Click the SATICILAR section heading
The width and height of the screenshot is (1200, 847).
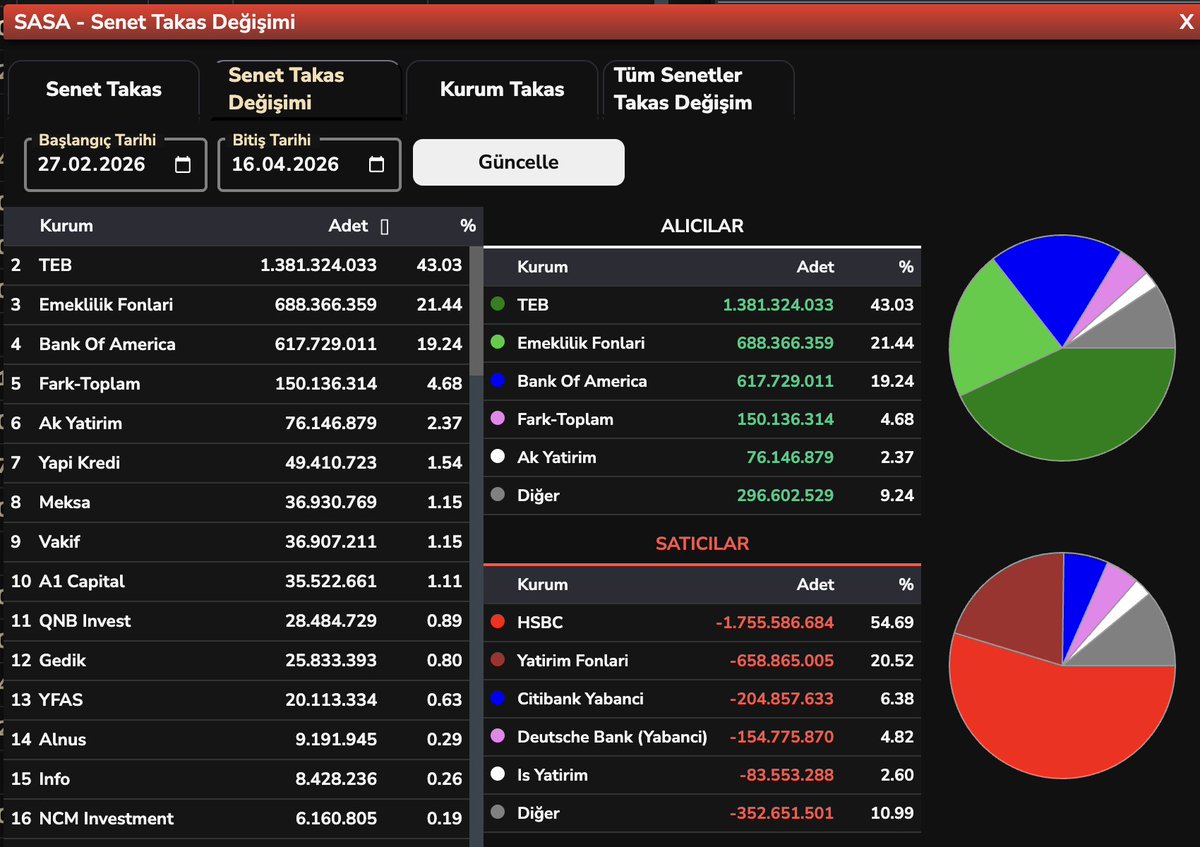coord(702,544)
